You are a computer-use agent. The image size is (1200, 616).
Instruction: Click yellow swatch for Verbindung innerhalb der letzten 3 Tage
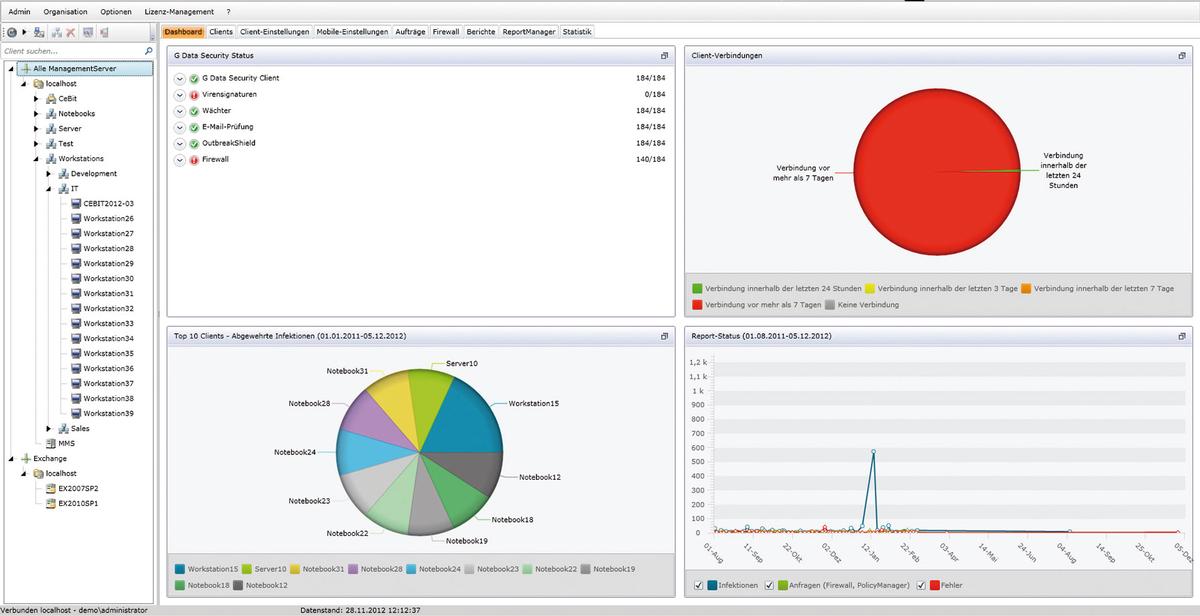(x=870, y=288)
